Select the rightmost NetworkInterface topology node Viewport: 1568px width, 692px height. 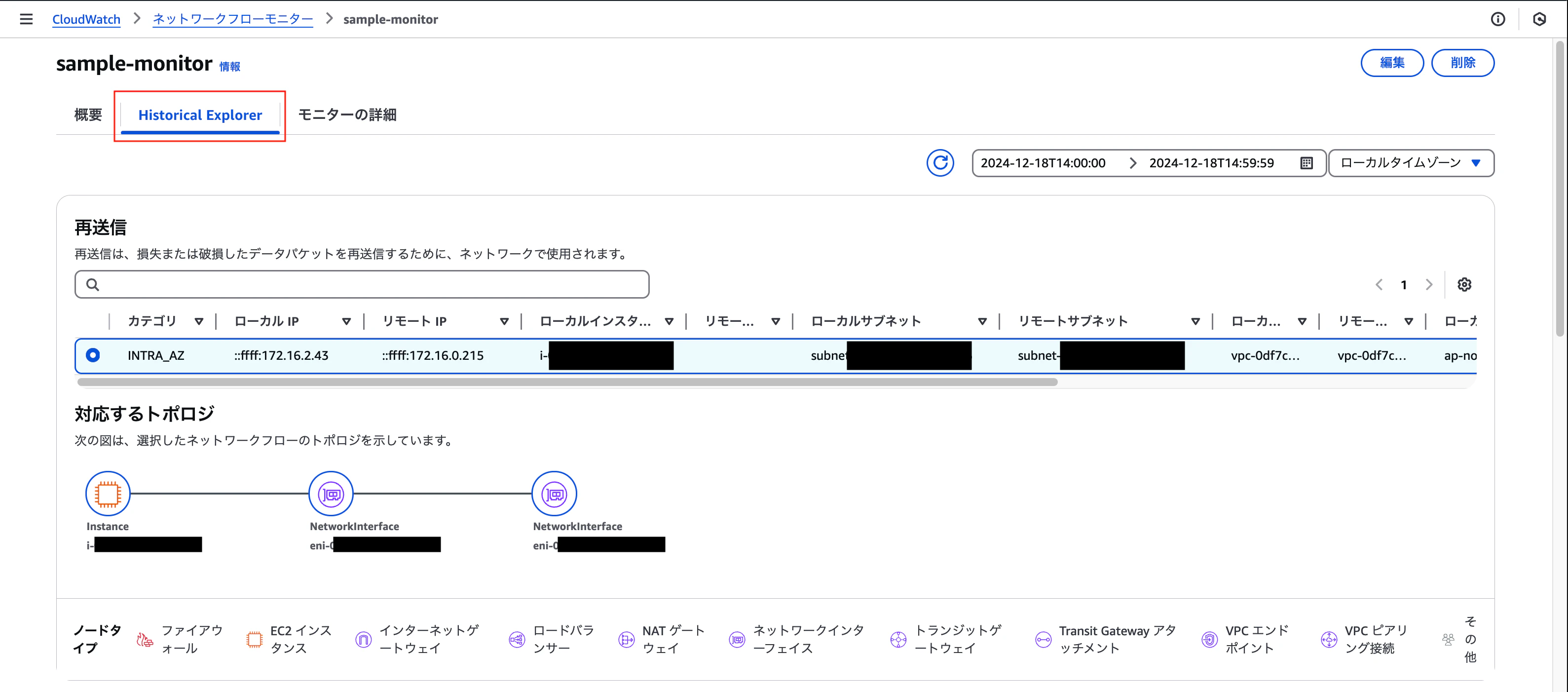(x=555, y=494)
